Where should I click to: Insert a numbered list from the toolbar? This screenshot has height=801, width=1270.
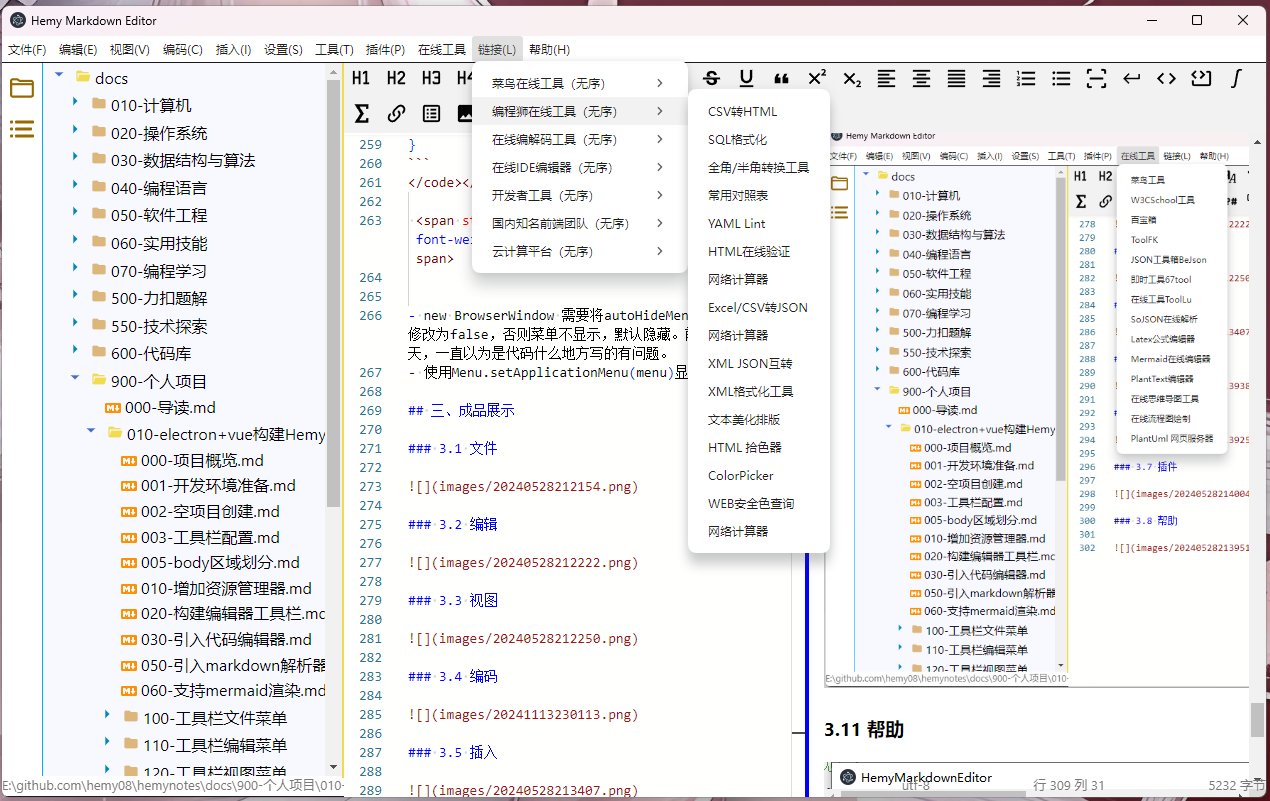(x=1026, y=78)
